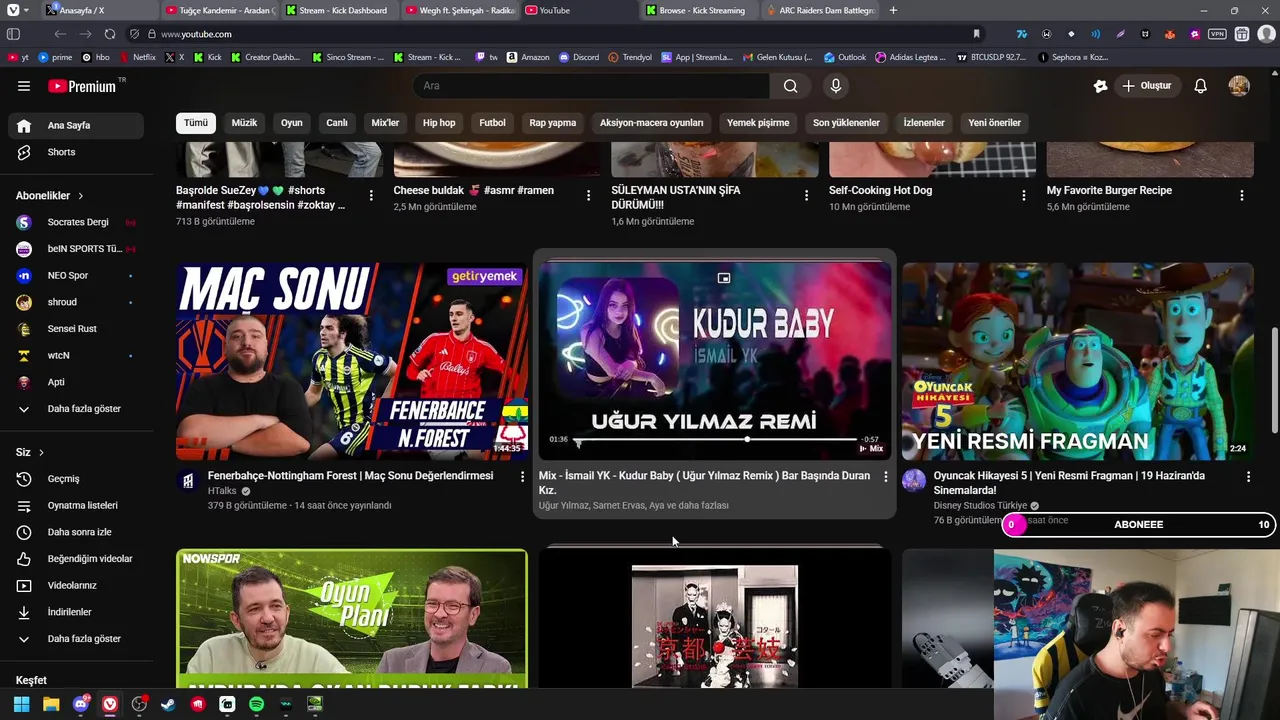Go to Ana Sayfa in sidebar
The width and height of the screenshot is (1280, 720).
pyautogui.click(x=76, y=126)
